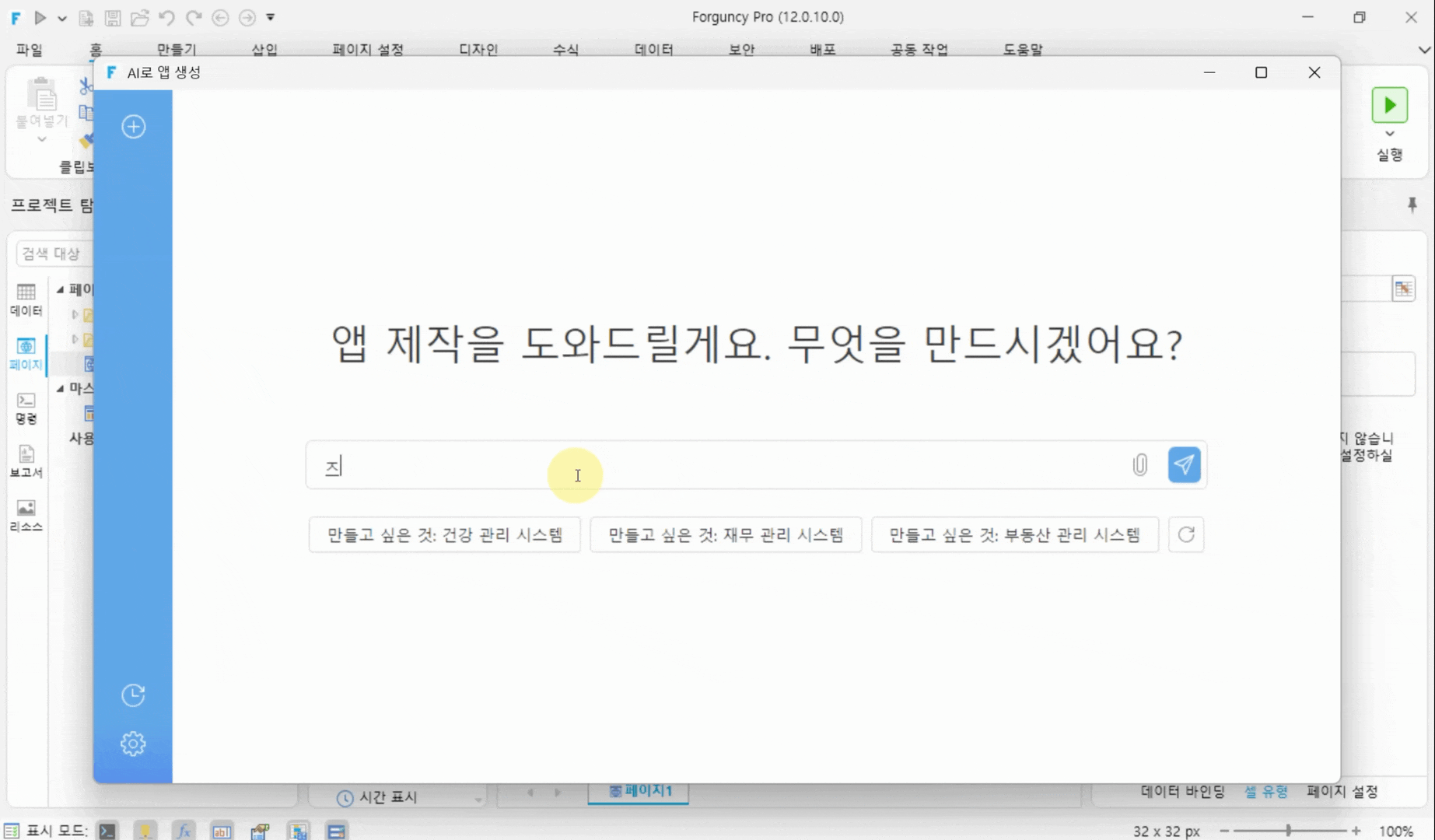This screenshot has height=840, width=1435.
Task: Click the 검색 대상 search box
Action: [x=54, y=254]
